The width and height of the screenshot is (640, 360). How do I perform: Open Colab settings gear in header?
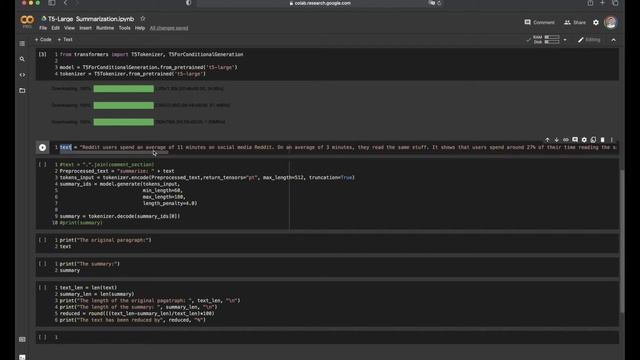[x=596, y=22]
